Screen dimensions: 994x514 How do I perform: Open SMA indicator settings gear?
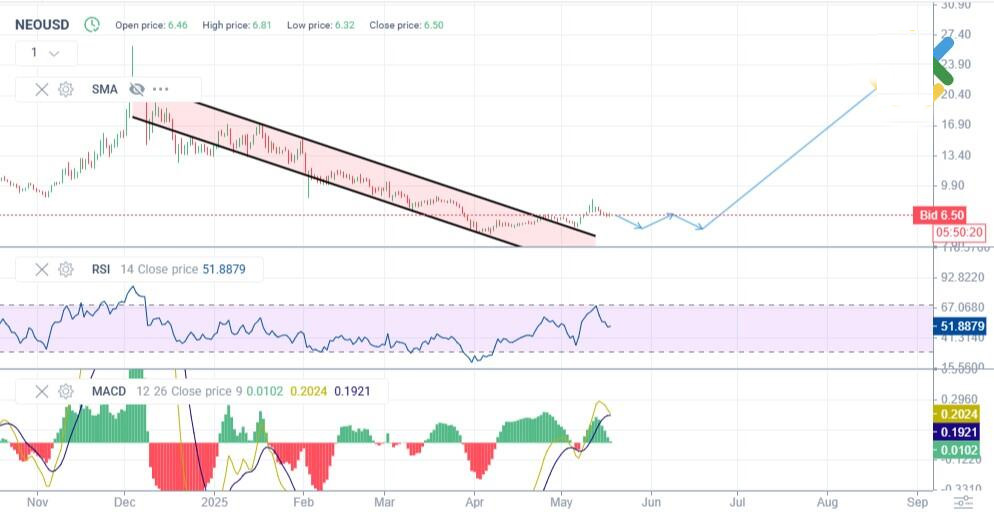pos(66,89)
